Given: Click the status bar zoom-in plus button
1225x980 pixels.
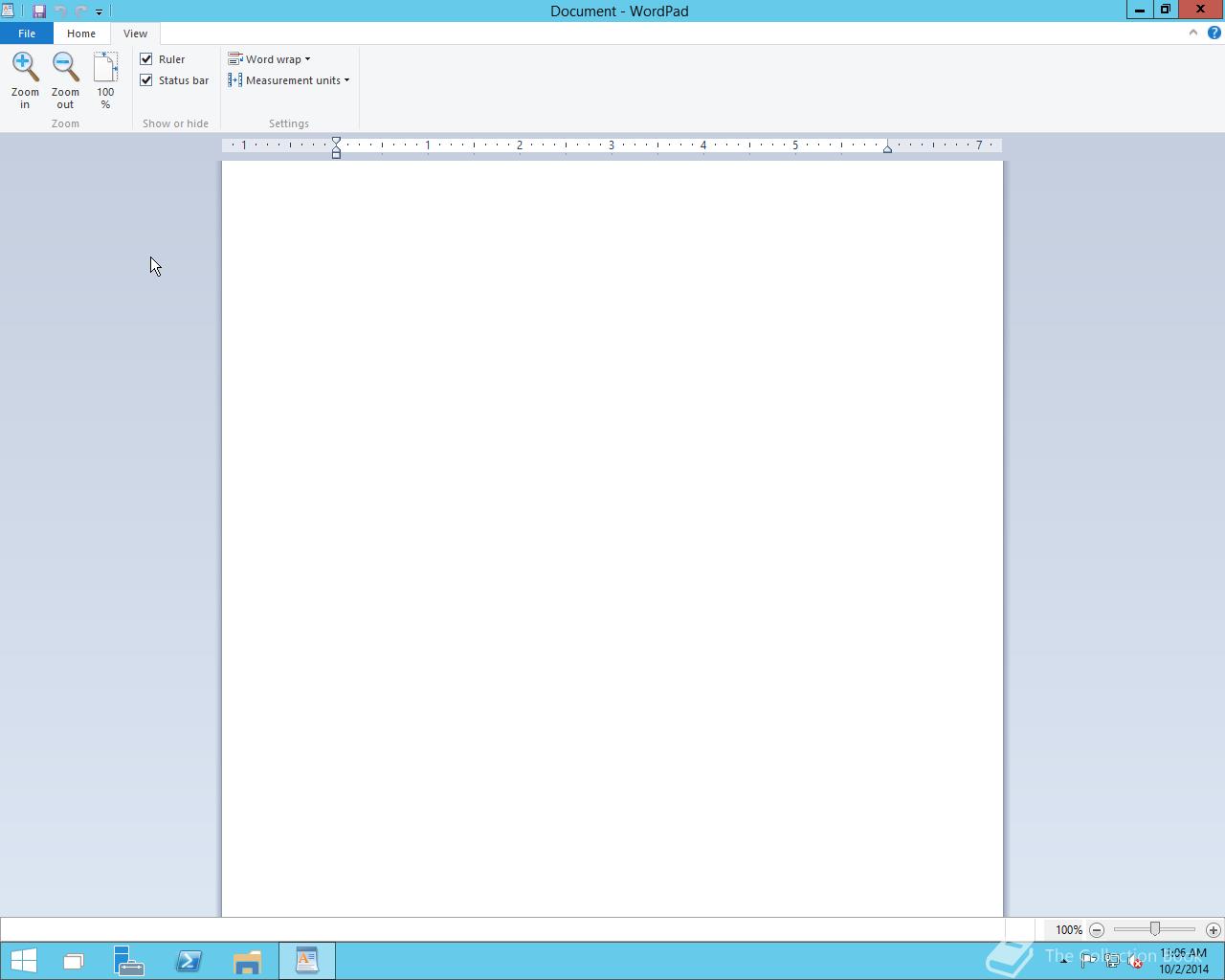Looking at the screenshot, I should 1214,929.
